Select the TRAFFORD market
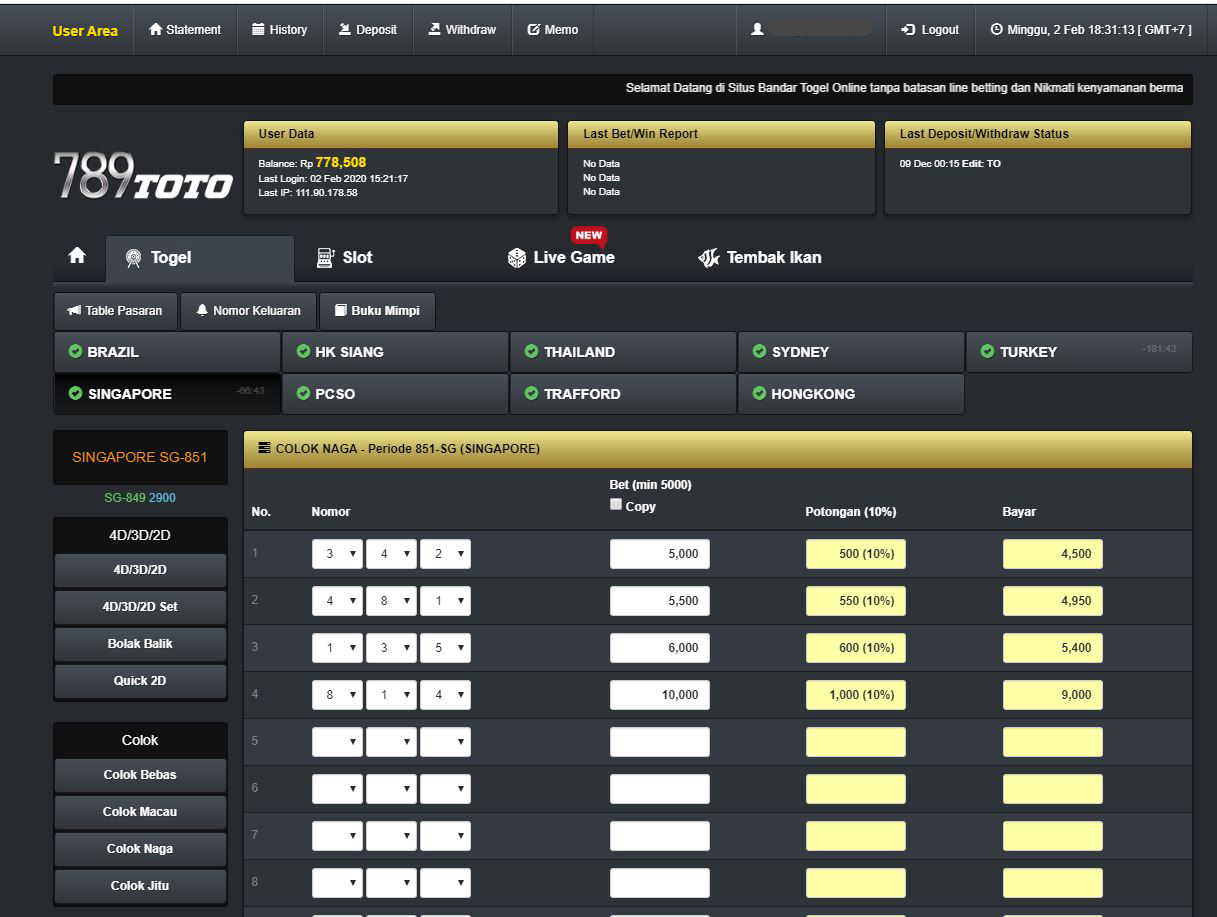This screenshot has width=1217, height=917. pyautogui.click(x=623, y=394)
